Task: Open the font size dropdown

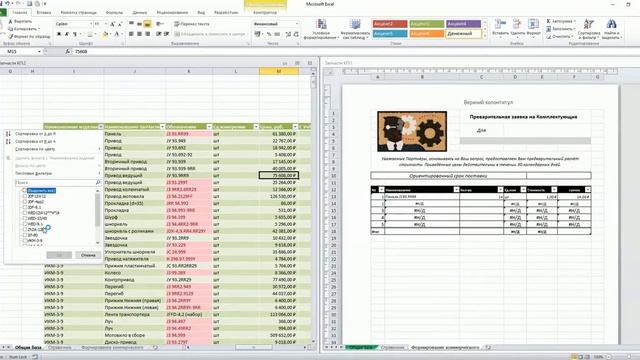Action: (x=106, y=24)
